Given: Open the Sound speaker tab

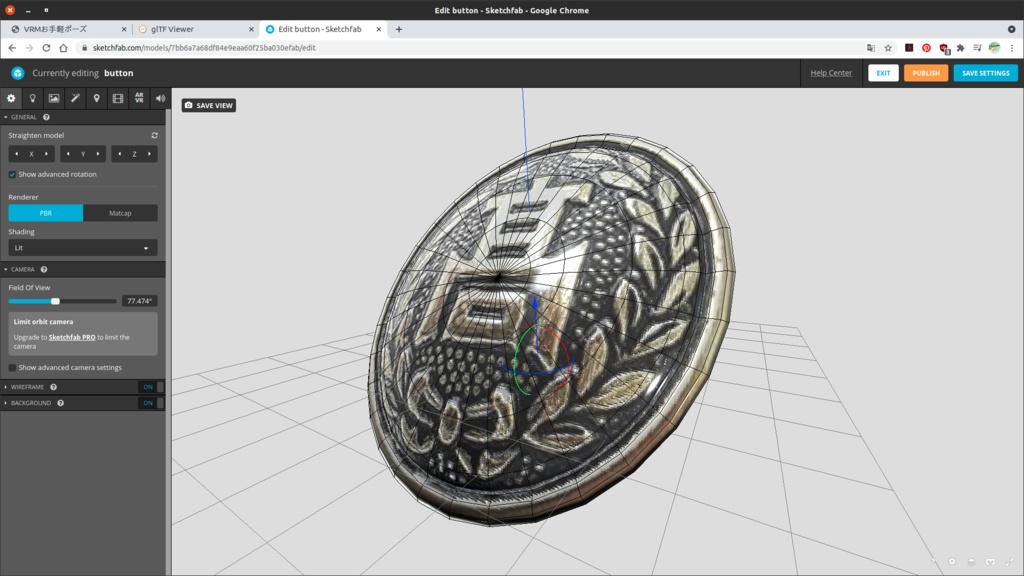Looking at the screenshot, I should coord(160,99).
